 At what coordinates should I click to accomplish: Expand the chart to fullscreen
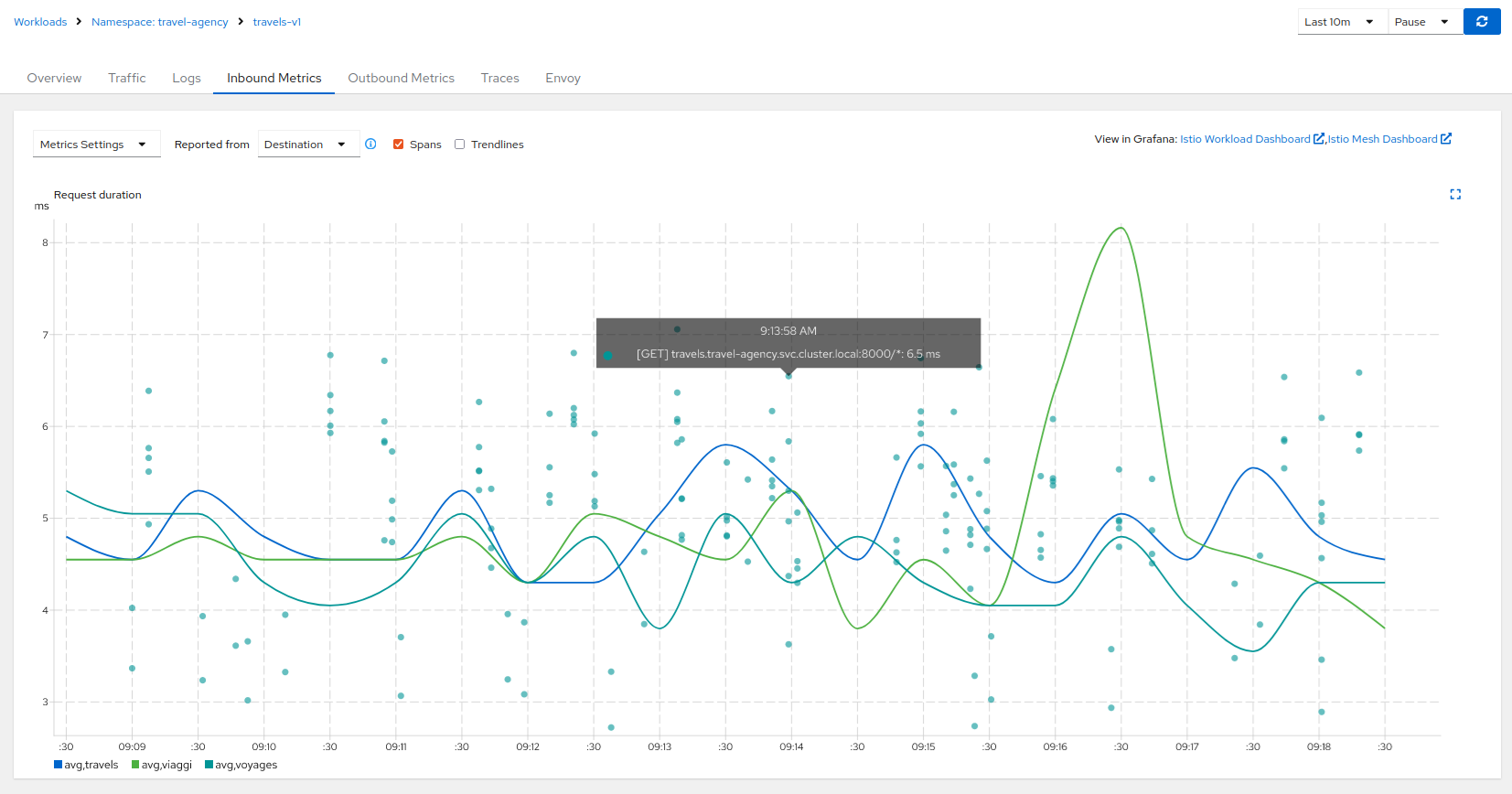click(1455, 194)
